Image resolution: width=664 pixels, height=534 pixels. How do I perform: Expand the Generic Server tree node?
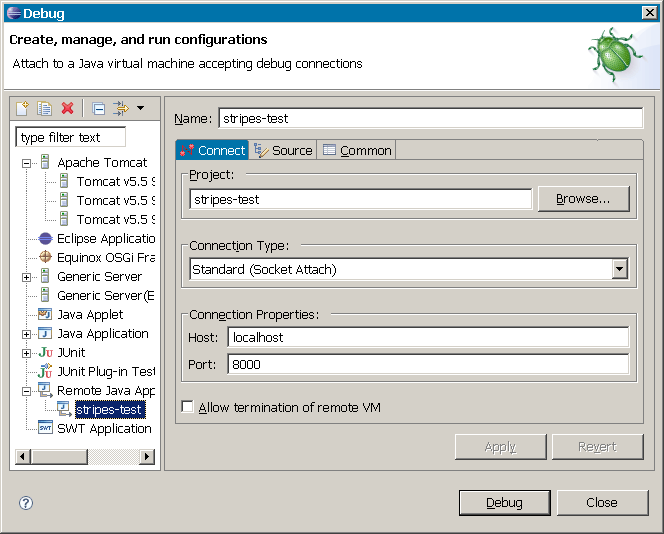[x=26, y=277]
